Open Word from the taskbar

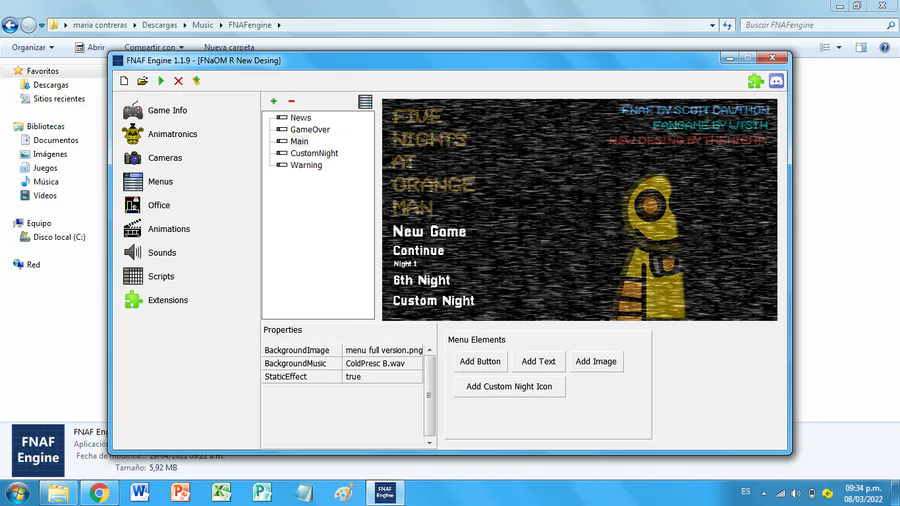click(139, 493)
